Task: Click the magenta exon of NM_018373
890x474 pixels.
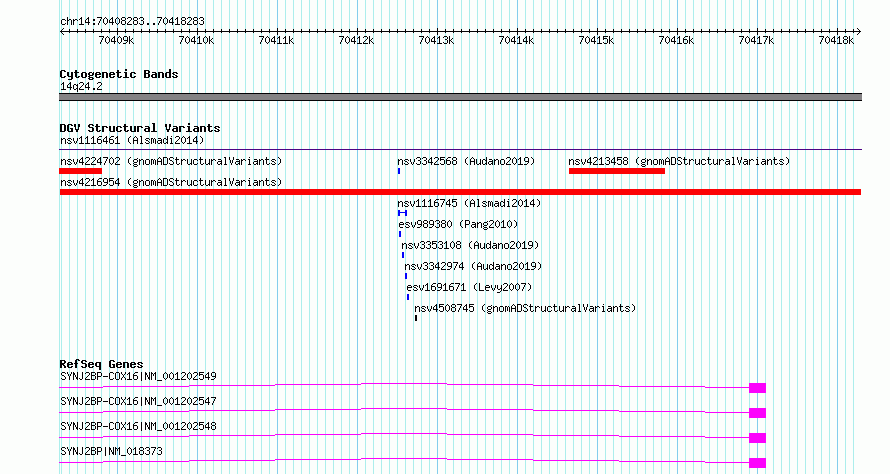Action: pos(757,463)
